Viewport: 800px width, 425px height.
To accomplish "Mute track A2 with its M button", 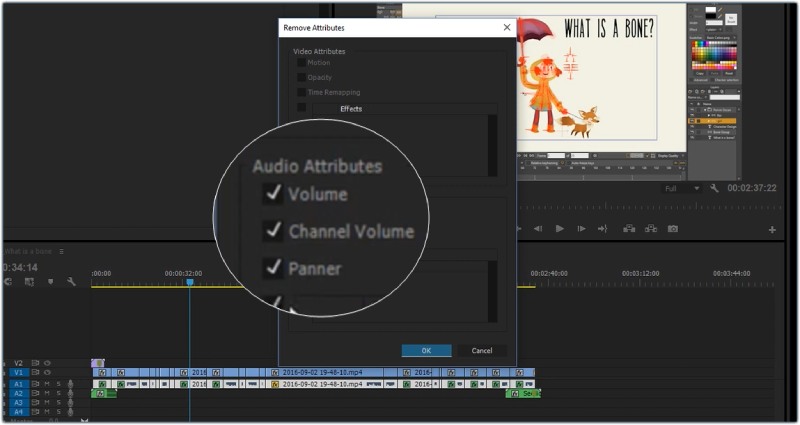I will click(47, 393).
